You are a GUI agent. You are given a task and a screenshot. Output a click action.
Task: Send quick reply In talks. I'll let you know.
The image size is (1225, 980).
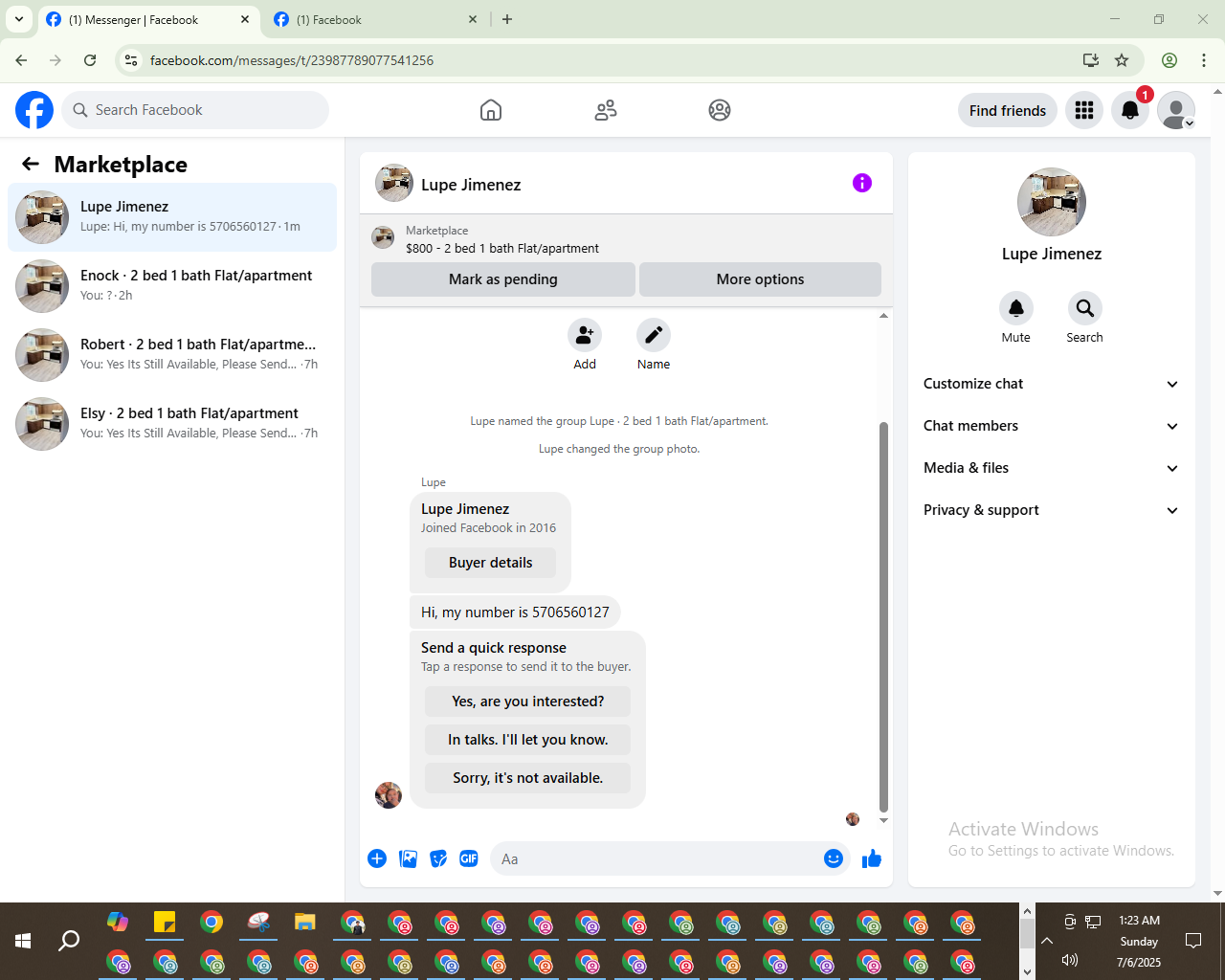point(527,740)
